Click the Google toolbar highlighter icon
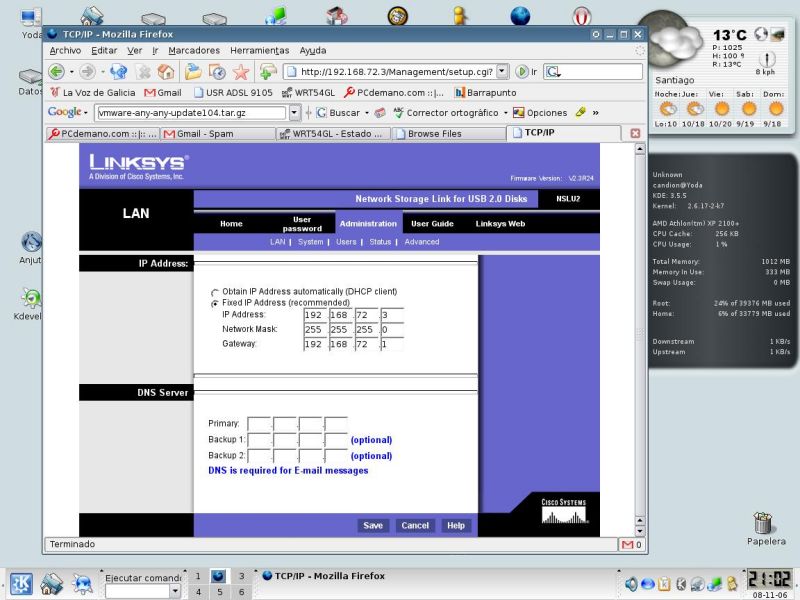800x600 pixels. tap(580, 112)
